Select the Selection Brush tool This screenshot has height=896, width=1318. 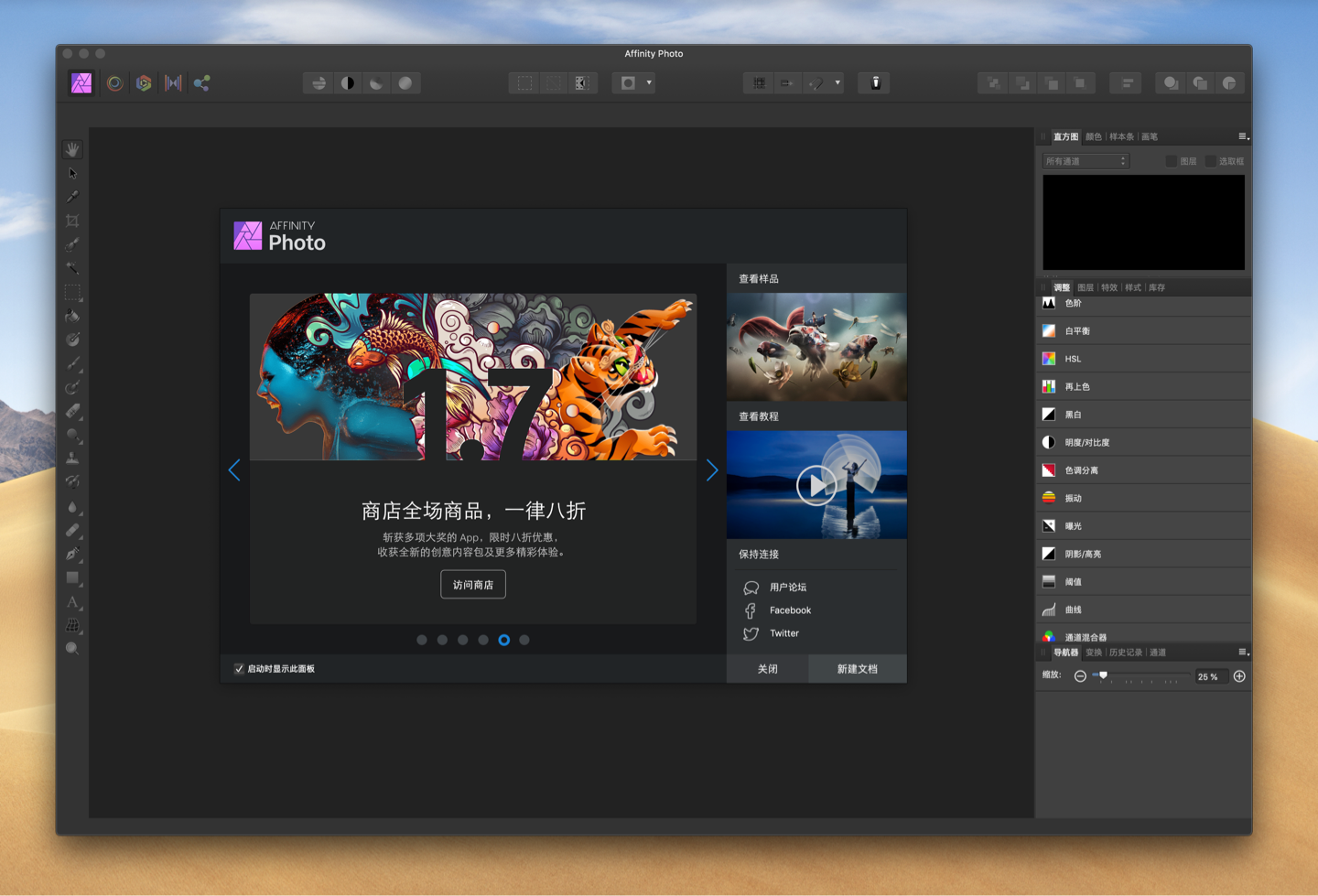[72, 244]
